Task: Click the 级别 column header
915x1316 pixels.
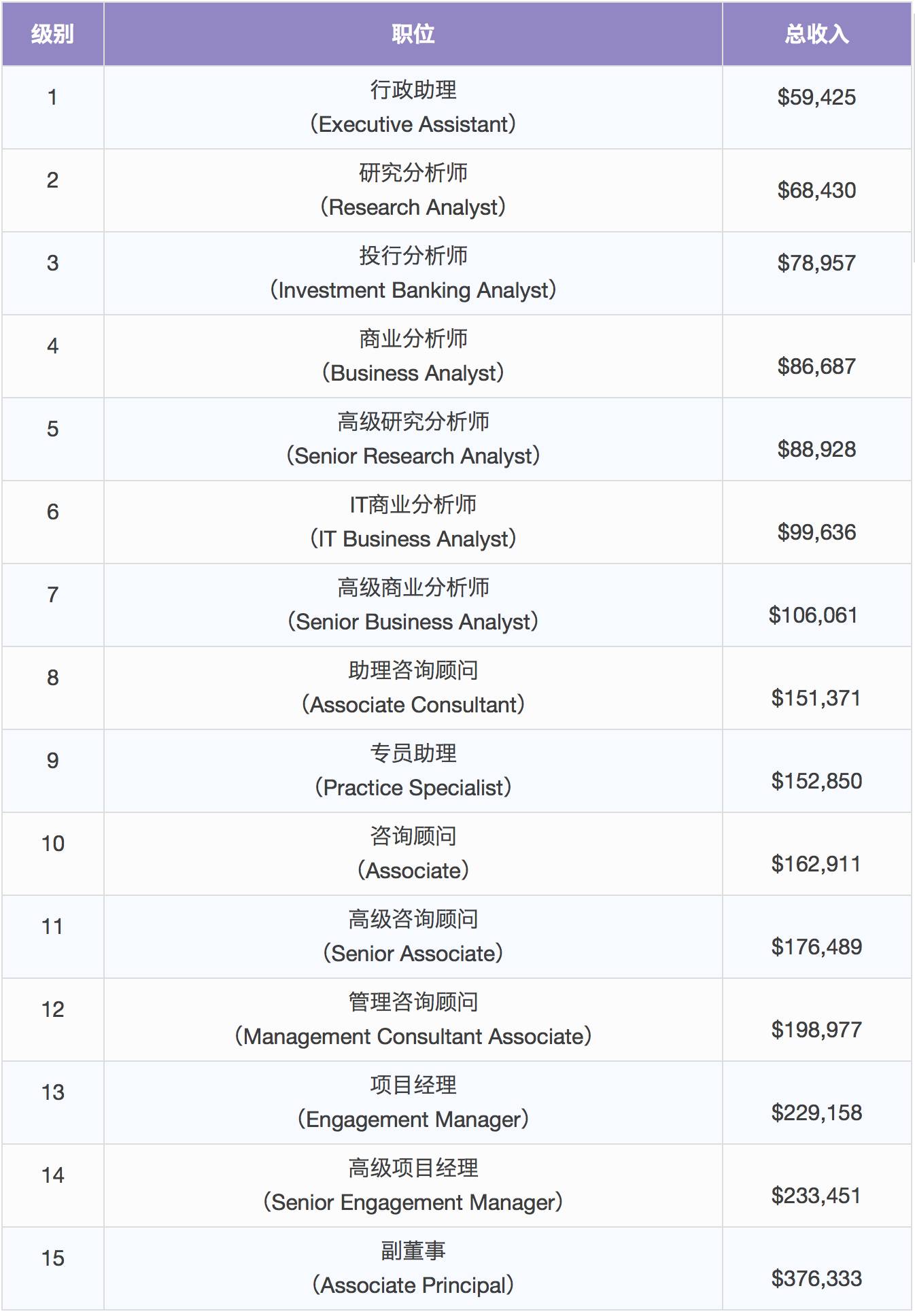Action: [x=52, y=34]
